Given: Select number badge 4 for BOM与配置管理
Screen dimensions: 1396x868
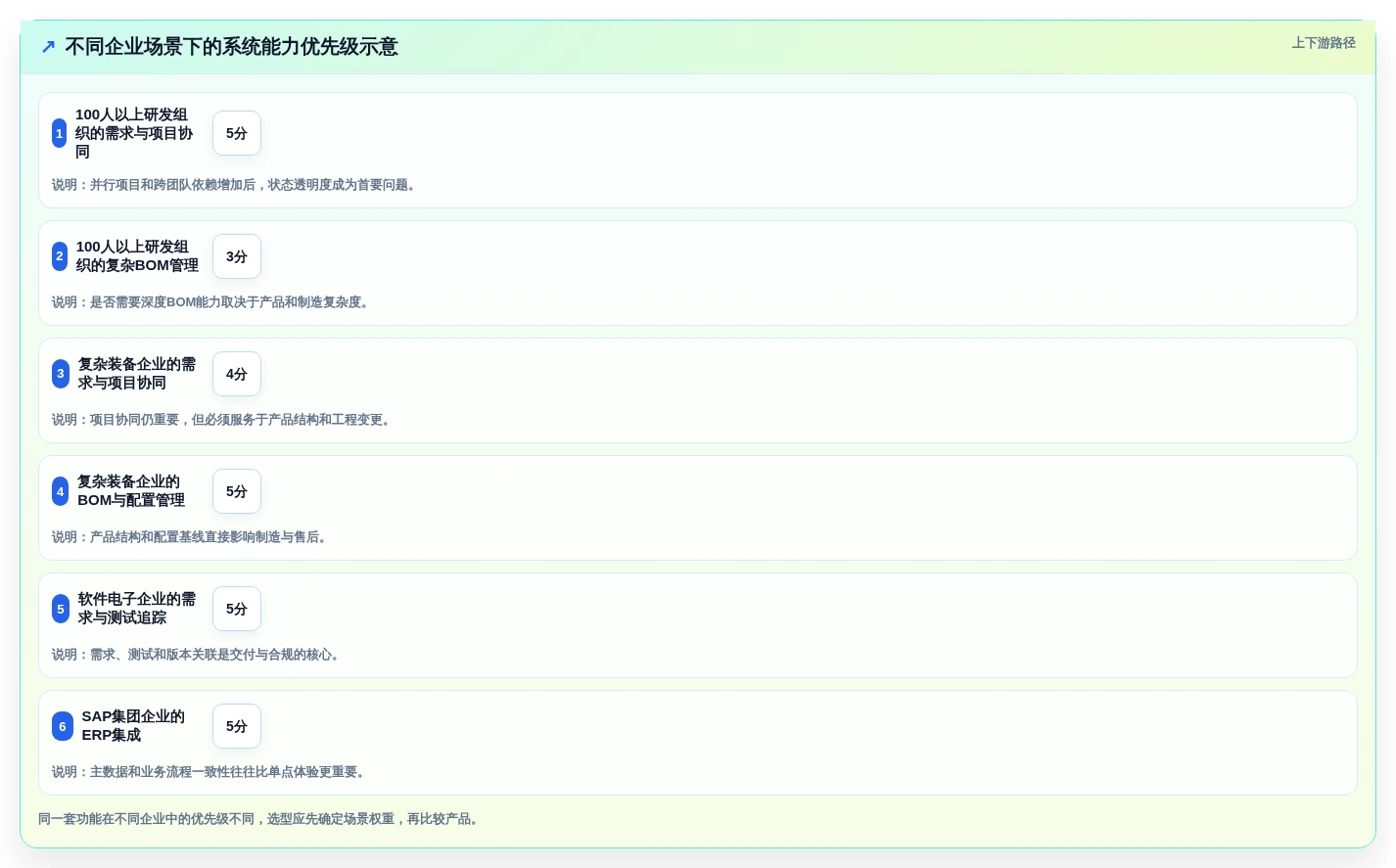Looking at the screenshot, I should click(60, 491).
